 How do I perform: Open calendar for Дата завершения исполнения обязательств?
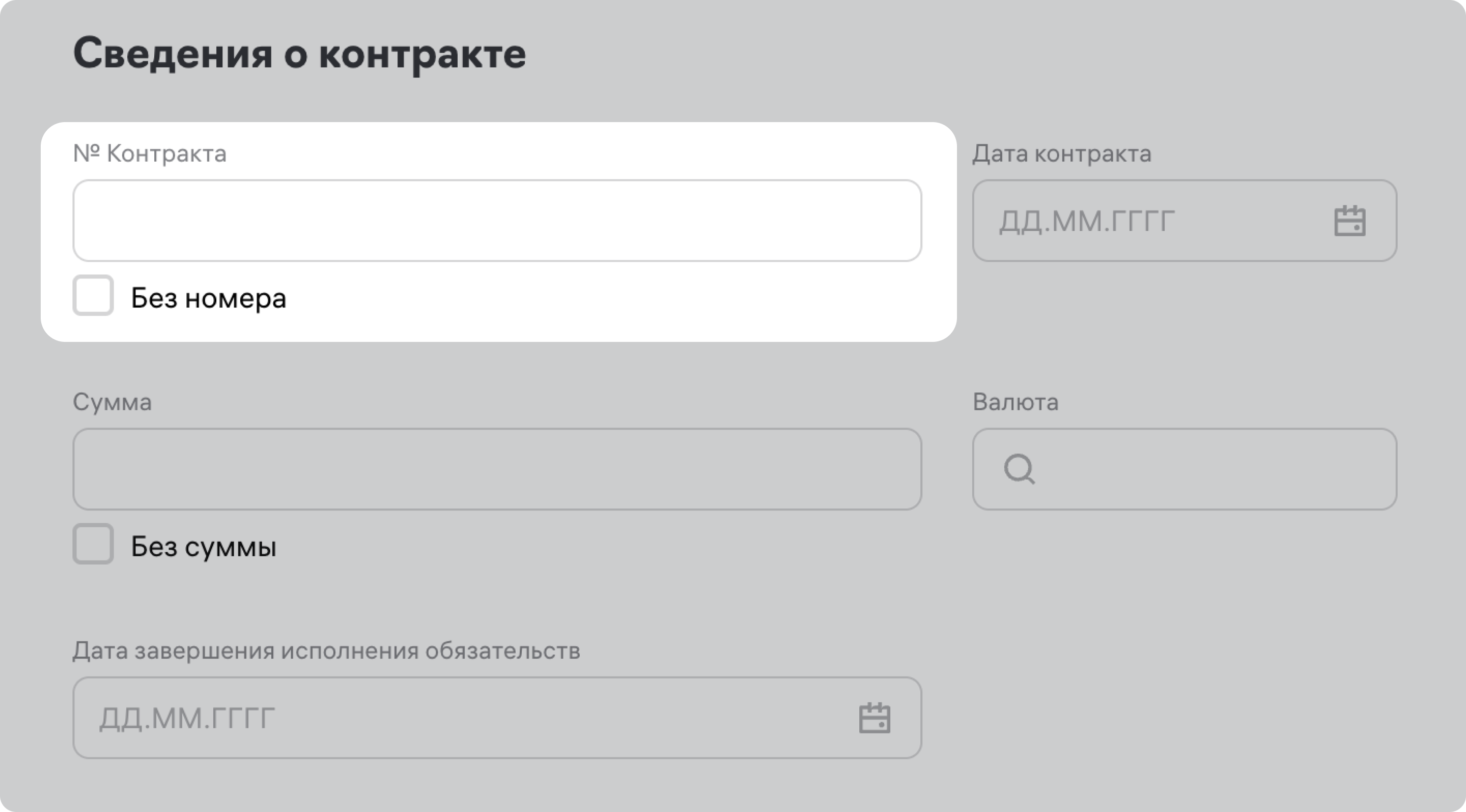pos(874,717)
